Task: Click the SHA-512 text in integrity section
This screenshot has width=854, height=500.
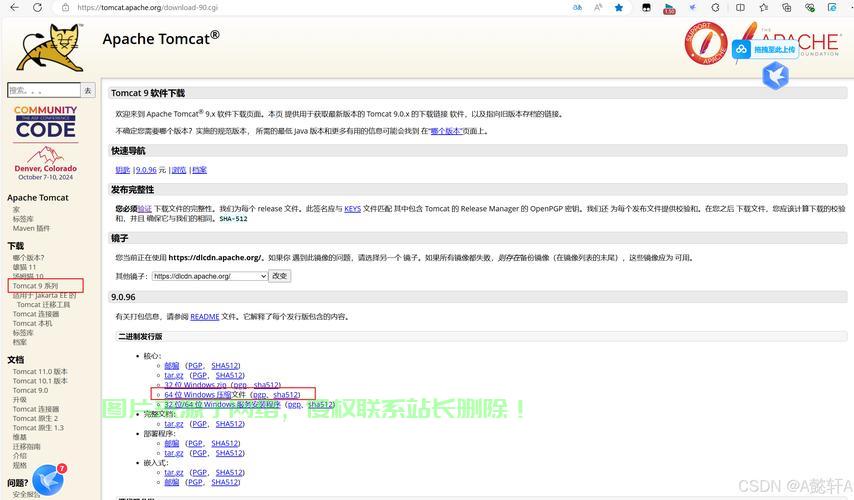Action: pyautogui.click(x=234, y=219)
